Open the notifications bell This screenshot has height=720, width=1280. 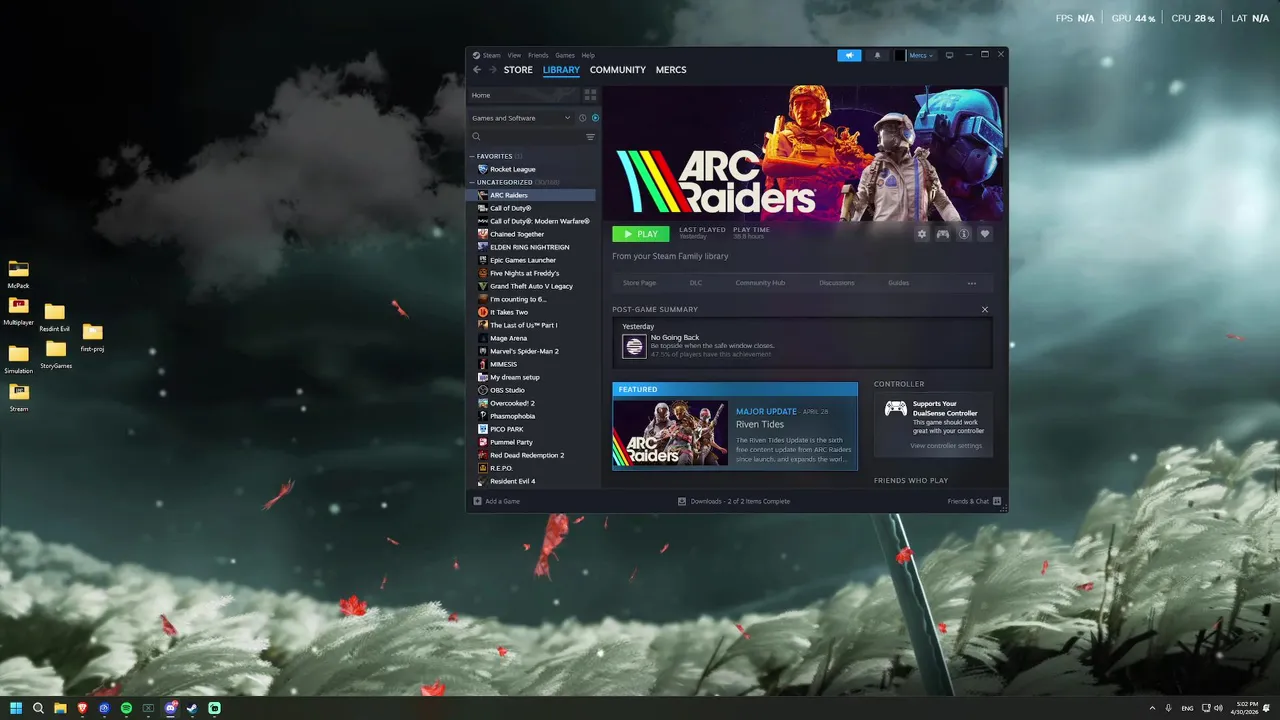tap(877, 55)
